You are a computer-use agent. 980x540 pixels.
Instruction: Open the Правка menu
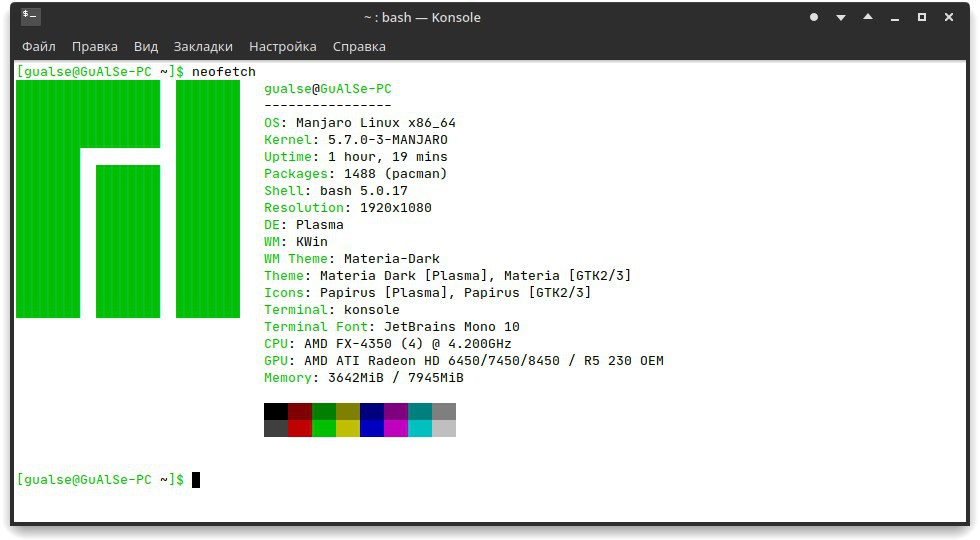tap(94, 47)
